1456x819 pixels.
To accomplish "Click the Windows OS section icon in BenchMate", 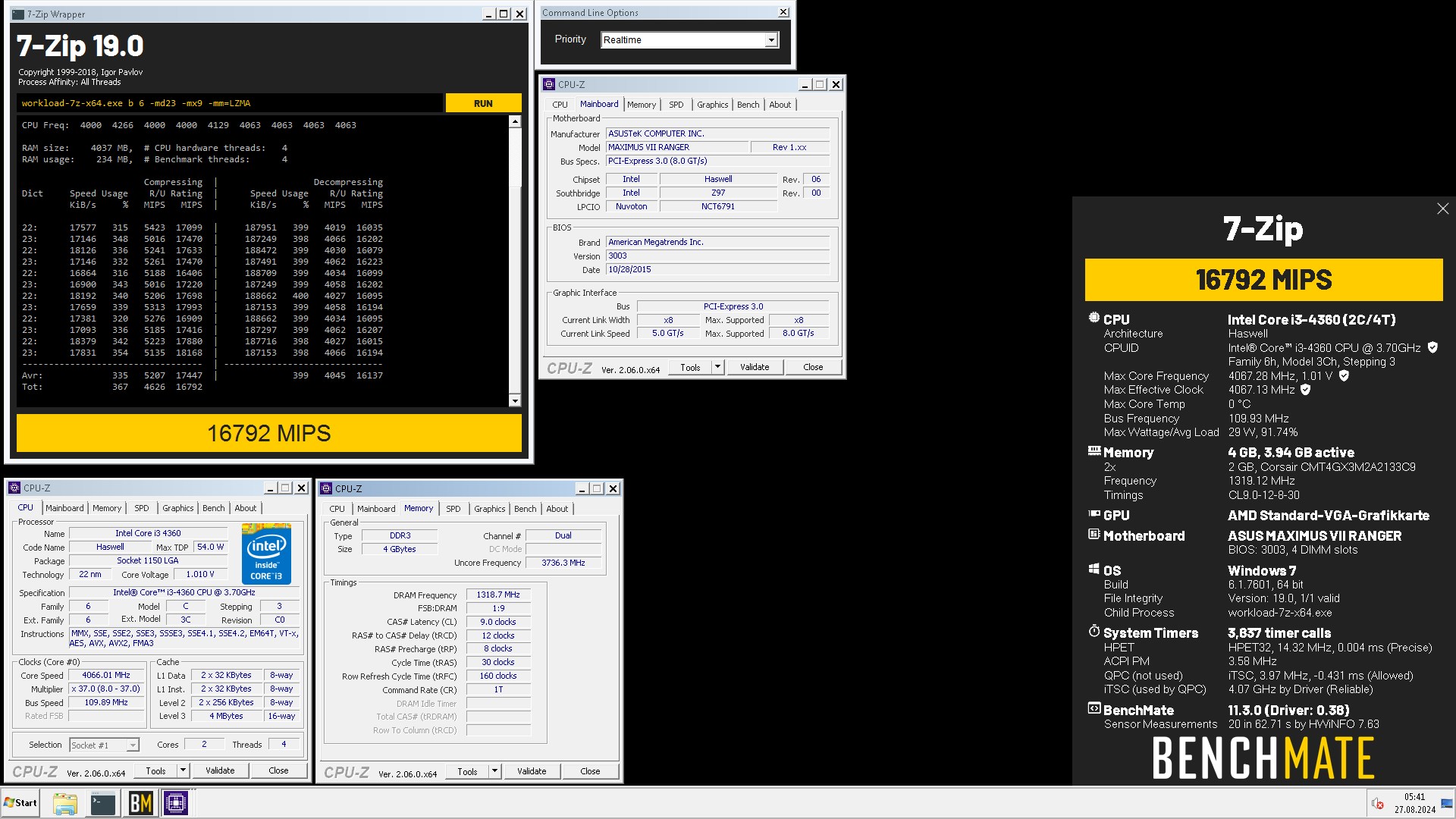I will click(x=1094, y=569).
